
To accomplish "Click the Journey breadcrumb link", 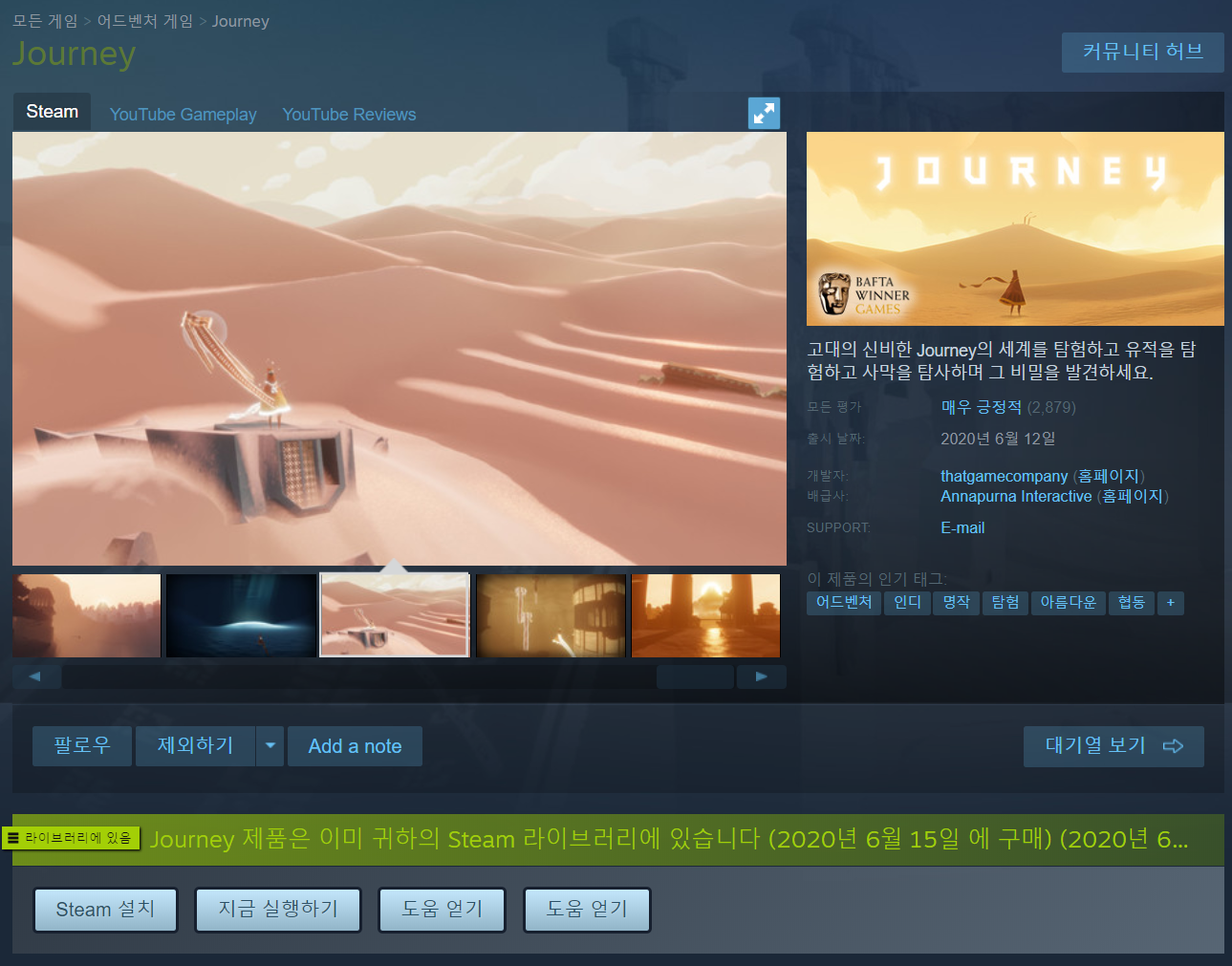I will click(241, 21).
